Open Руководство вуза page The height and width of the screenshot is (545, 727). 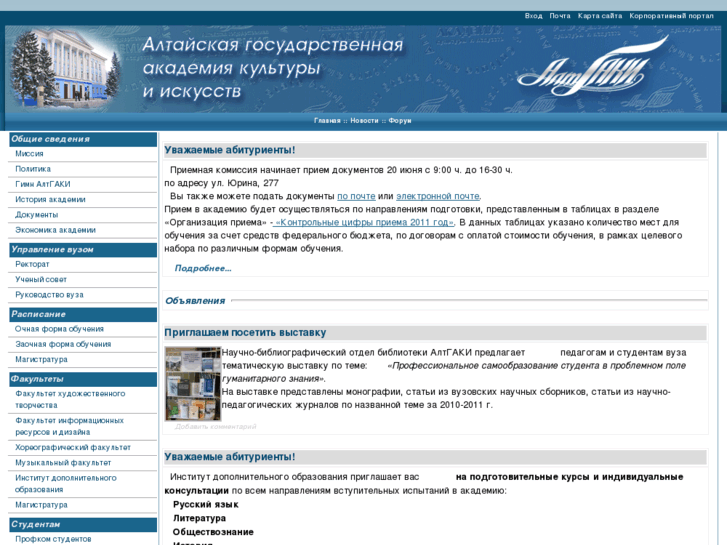point(49,295)
